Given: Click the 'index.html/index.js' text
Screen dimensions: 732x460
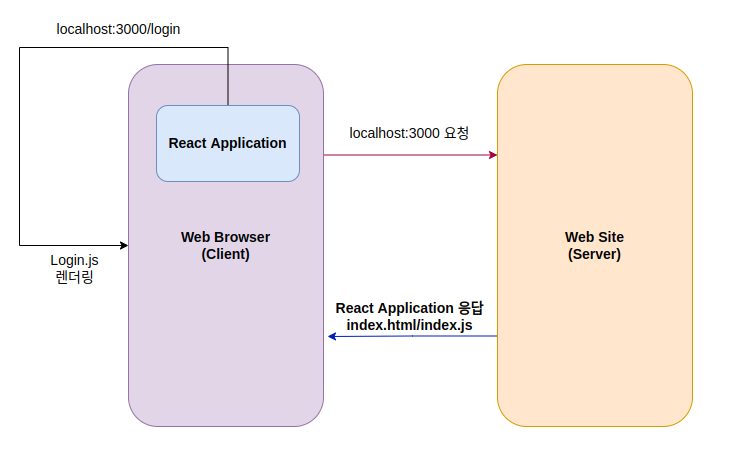Looking at the screenshot, I should click(409, 325).
